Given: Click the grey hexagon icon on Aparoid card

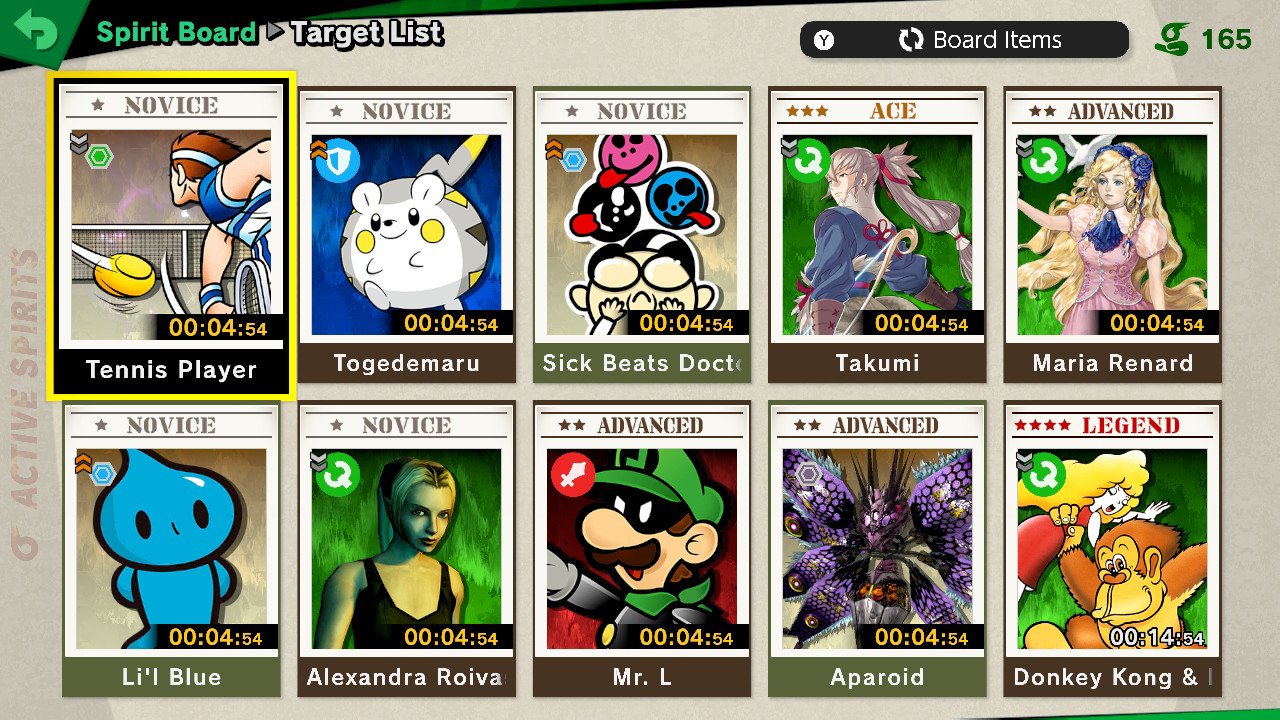Looking at the screenshot, I should tap(807, 472).
